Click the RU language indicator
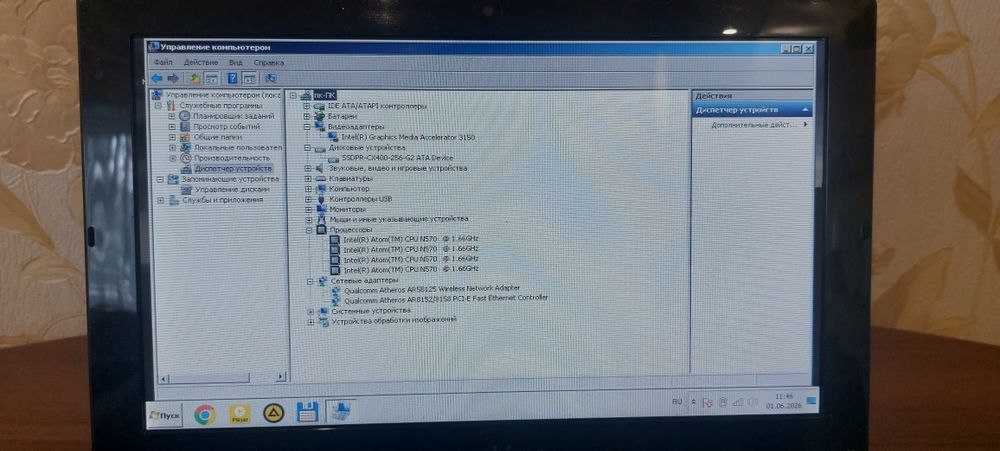Image resolution: width=1000 pixels, height=451 pixels. tap(677, 401)
